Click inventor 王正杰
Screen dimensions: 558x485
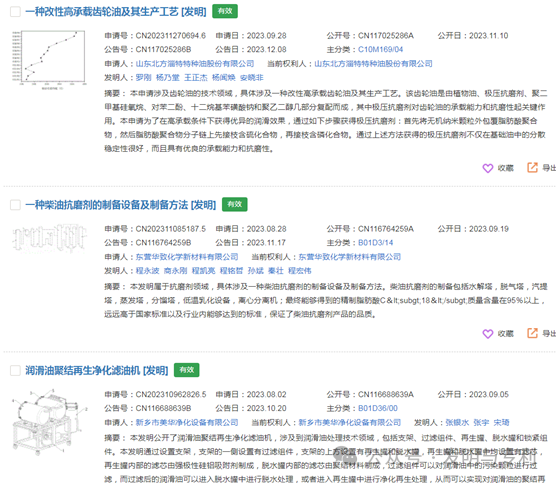pos(196,78)
